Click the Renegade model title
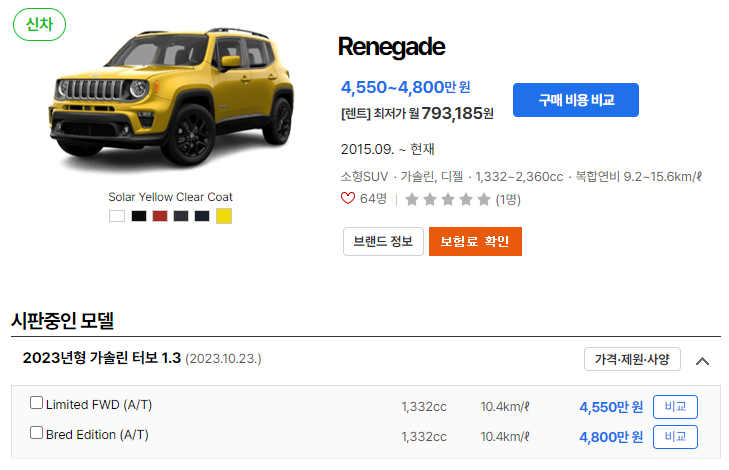729x470 pixels. tap(391, 47)
